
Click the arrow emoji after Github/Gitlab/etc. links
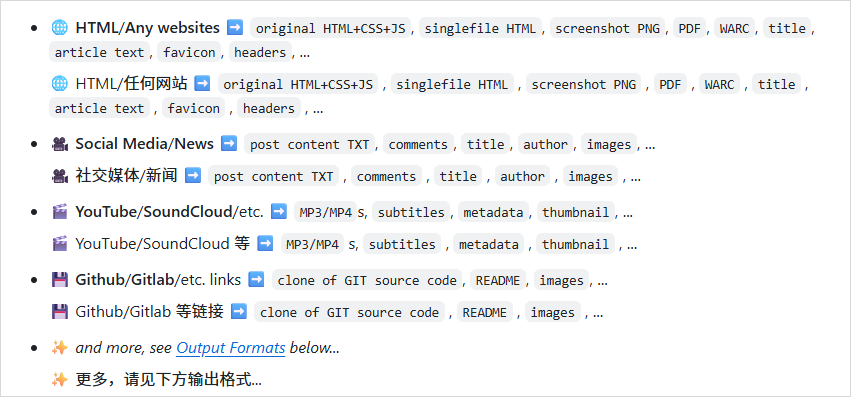pos(256,280)
